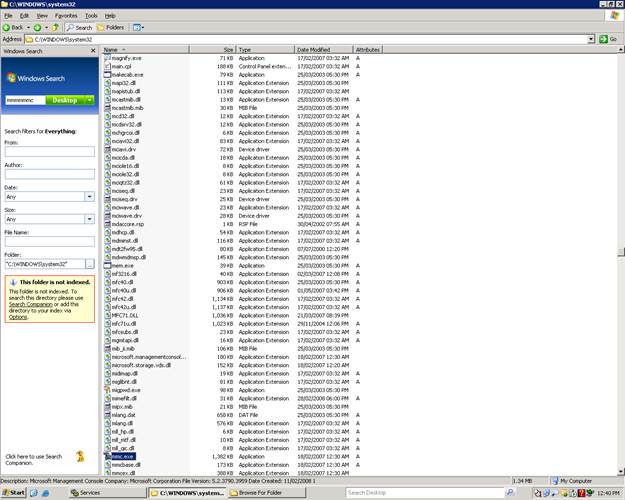Select the mmcbase.dll file name
This screenshot has width=625, height=500.
click(126, 465)
